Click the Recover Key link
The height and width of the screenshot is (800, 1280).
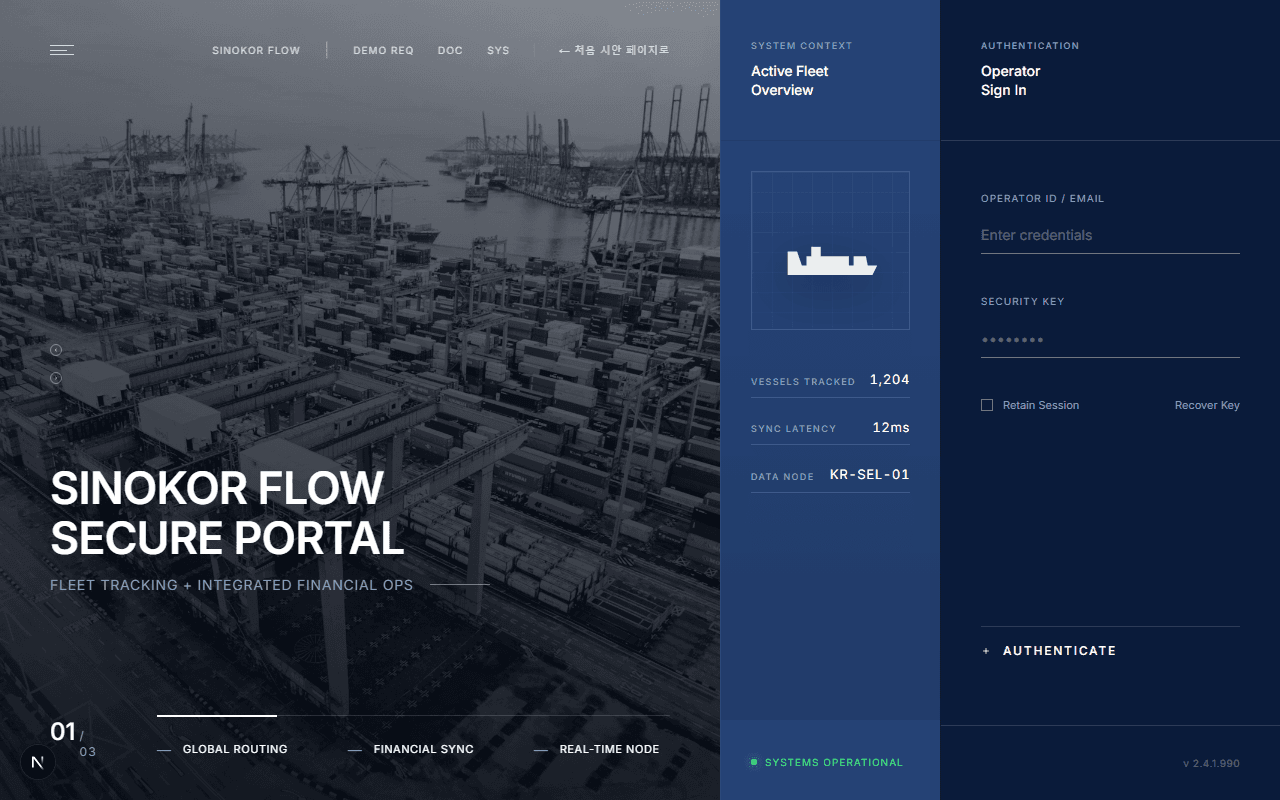1207,405
